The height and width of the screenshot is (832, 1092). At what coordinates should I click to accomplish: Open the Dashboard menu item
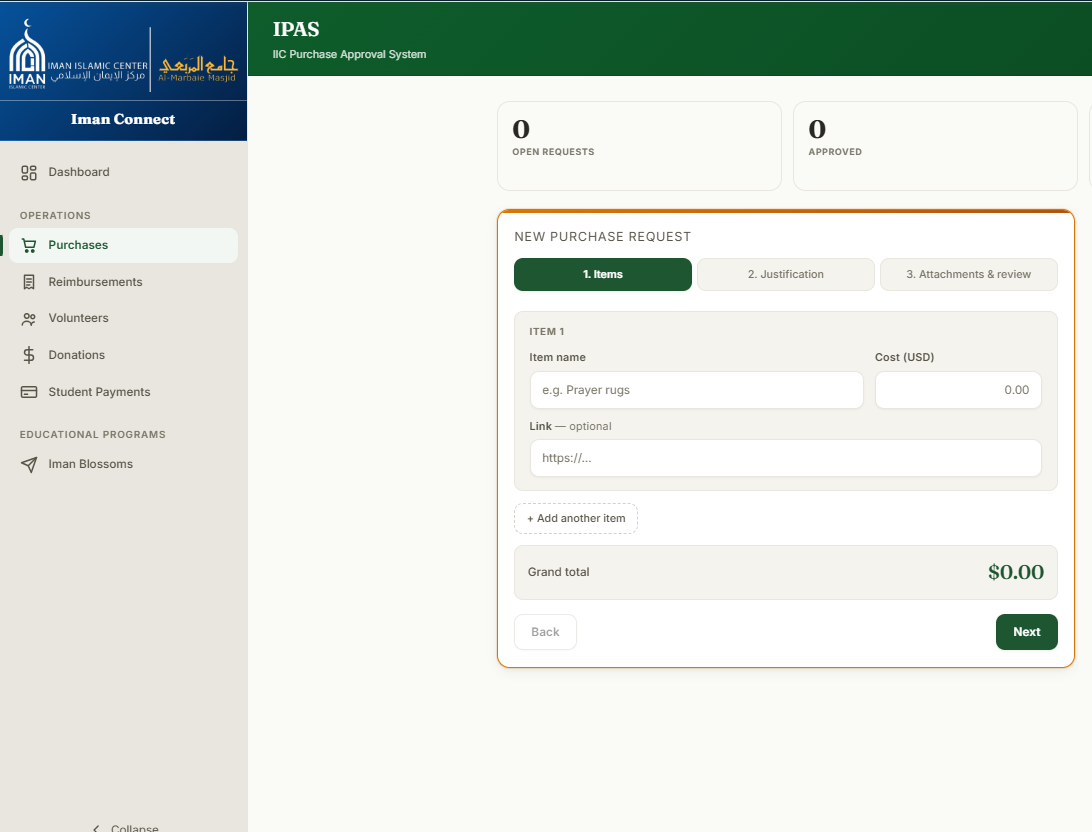pyautogui.click(x=123, y=172)
